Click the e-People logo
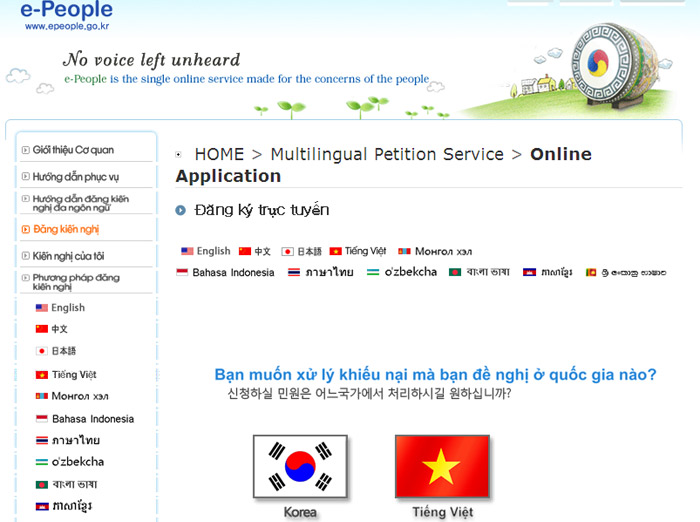 point(67,10)
